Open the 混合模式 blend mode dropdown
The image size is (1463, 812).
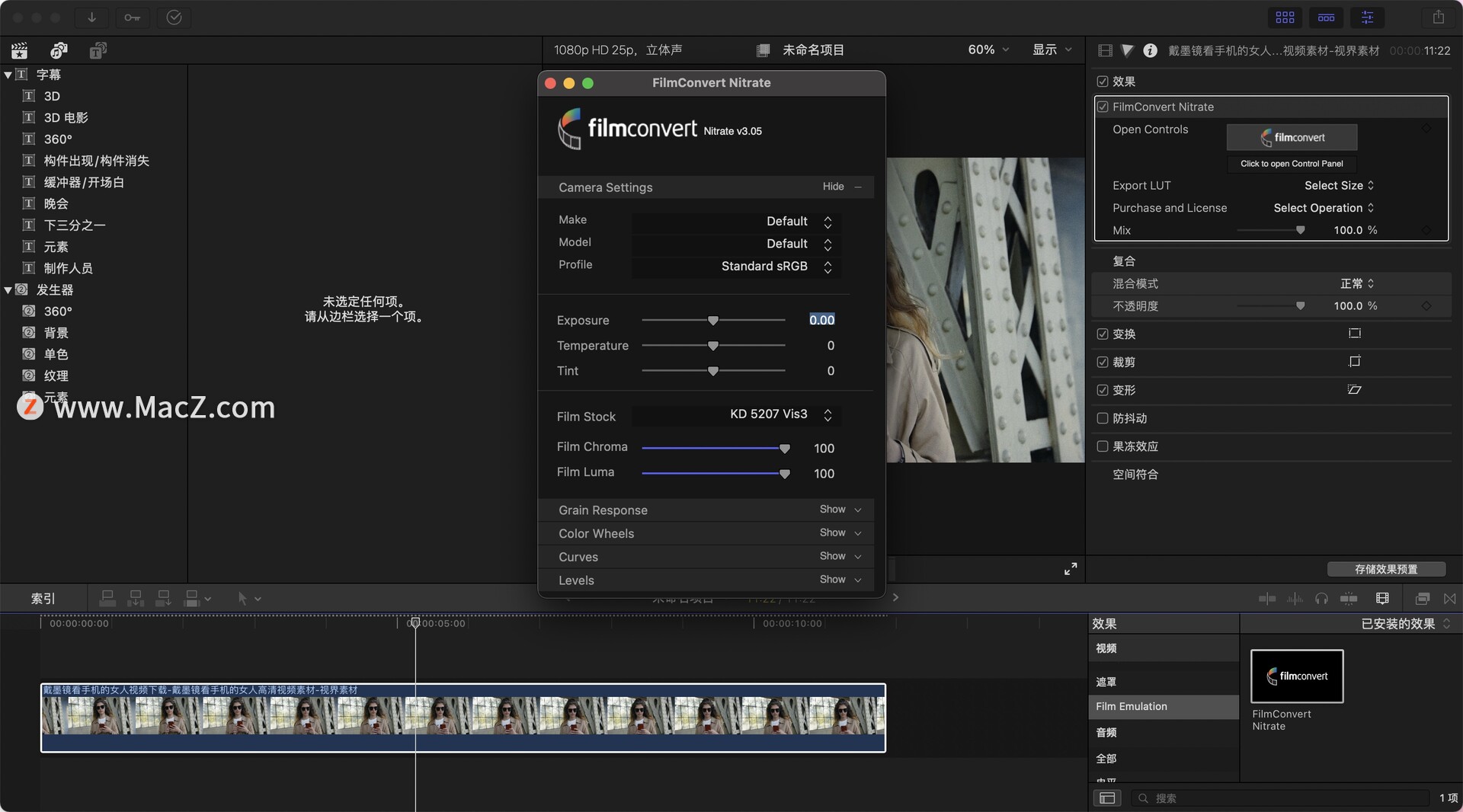pyautogui.click(x=1357, y=283)
